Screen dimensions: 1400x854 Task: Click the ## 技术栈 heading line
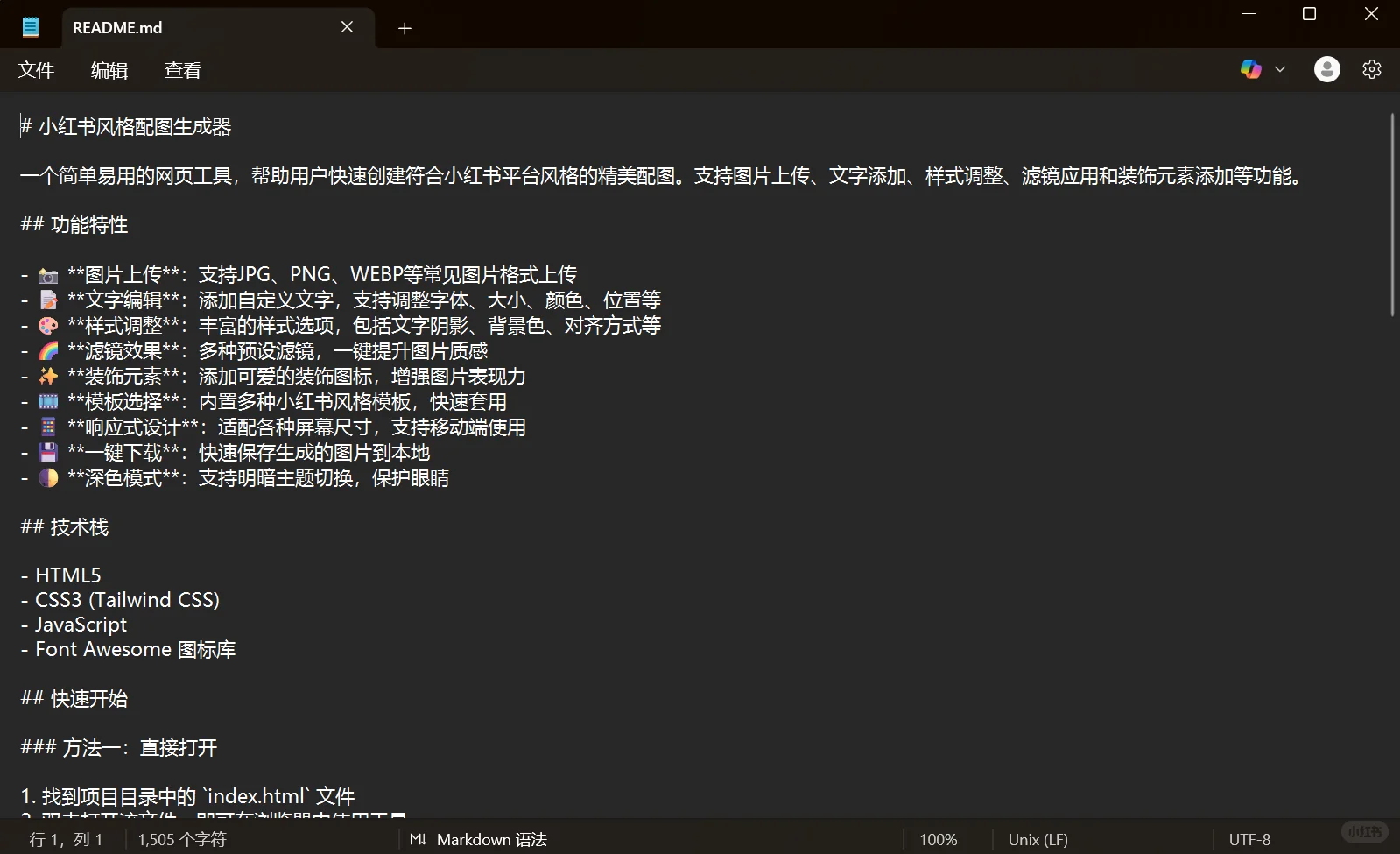coord(65,527)
